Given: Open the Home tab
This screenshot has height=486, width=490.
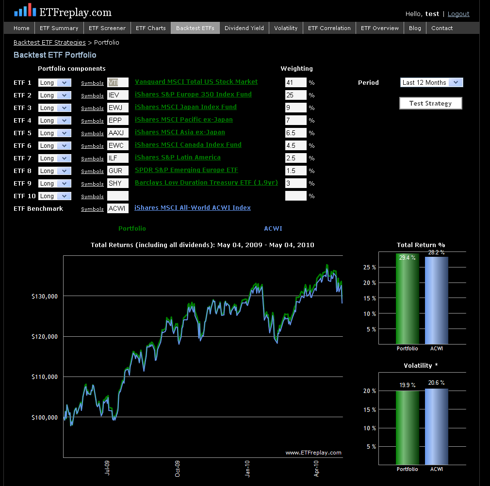Looking at the screenshot, I should (21, 28).
